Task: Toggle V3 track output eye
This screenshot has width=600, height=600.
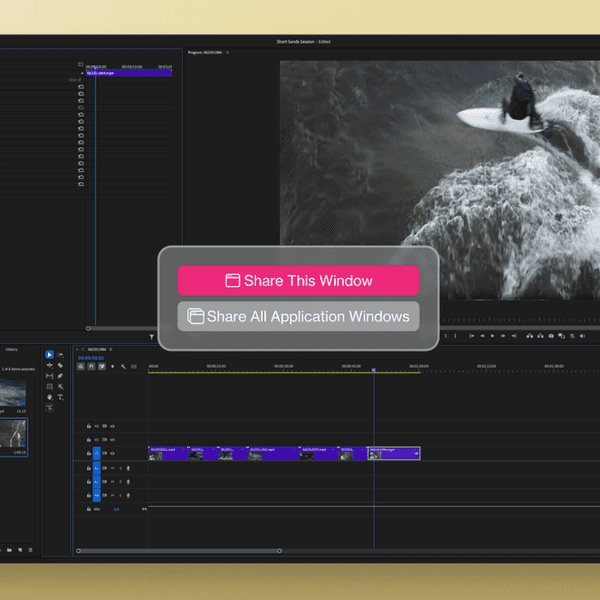Action: (x=112, y=426)
